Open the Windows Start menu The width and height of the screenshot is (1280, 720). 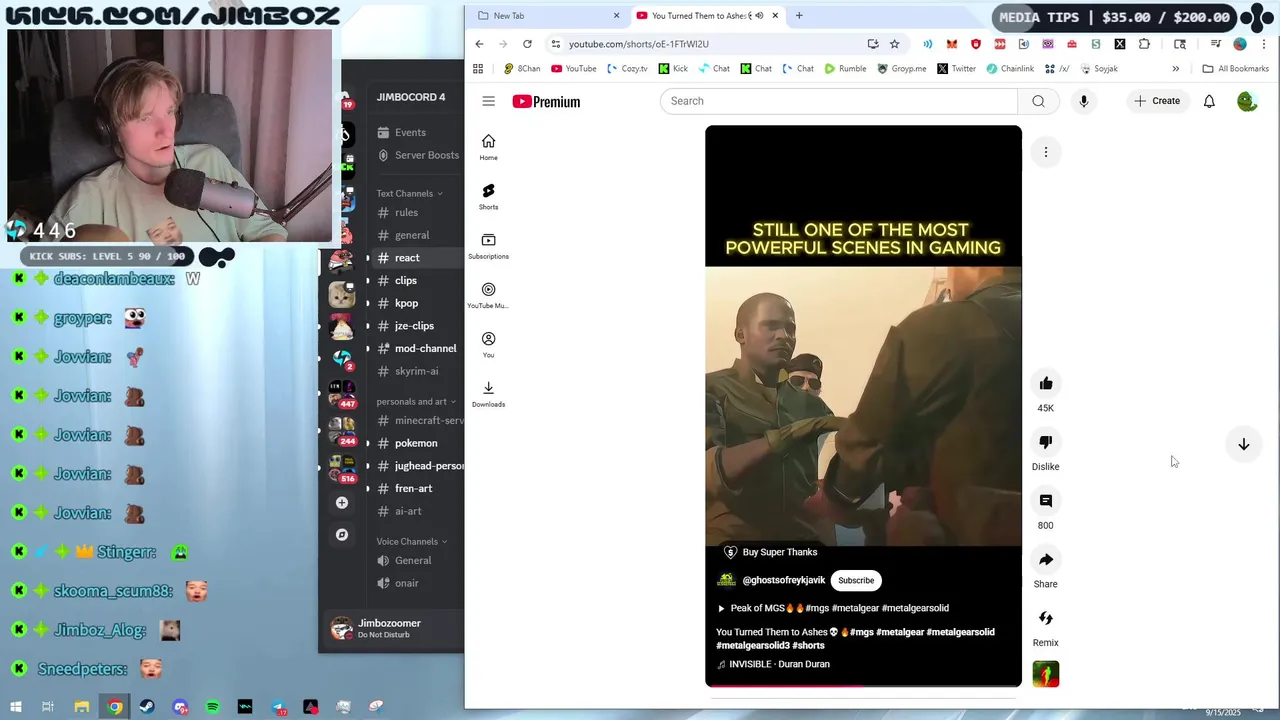(15, 707)
